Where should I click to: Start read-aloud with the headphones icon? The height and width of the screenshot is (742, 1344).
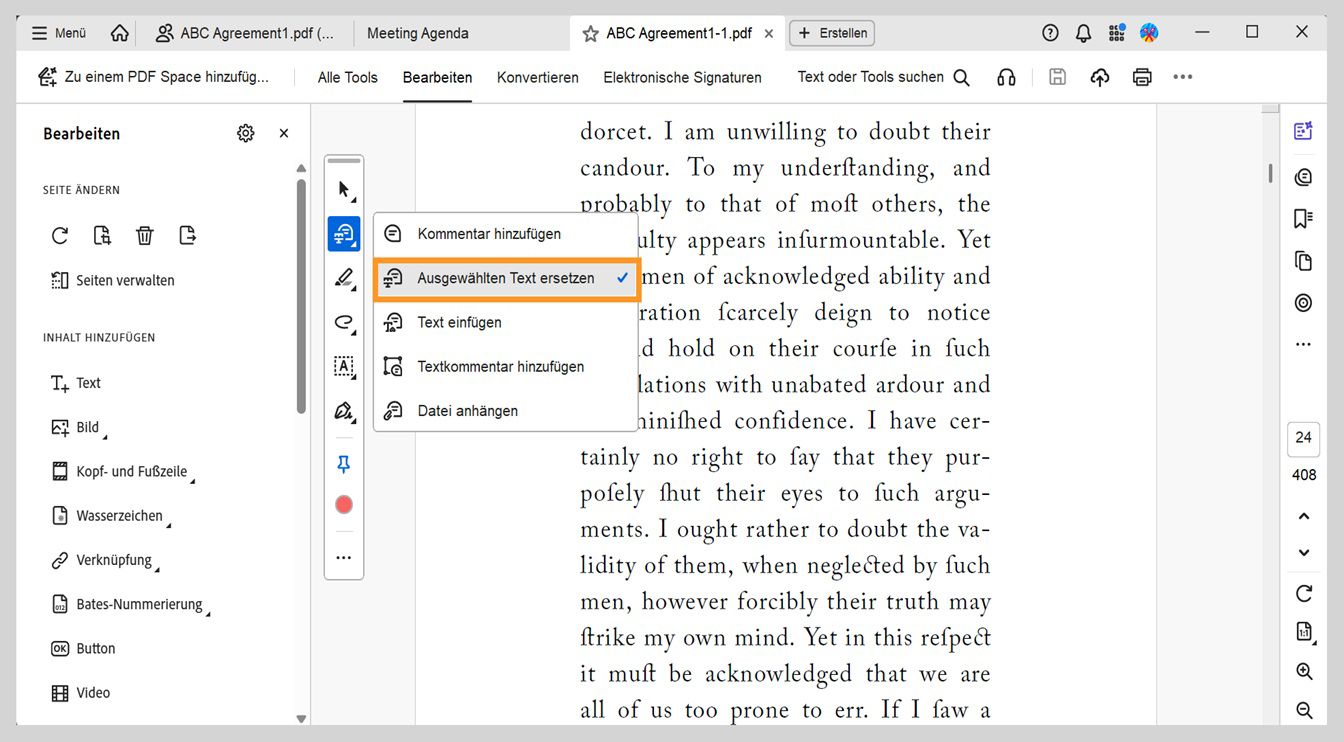[x=1006, y=76]
